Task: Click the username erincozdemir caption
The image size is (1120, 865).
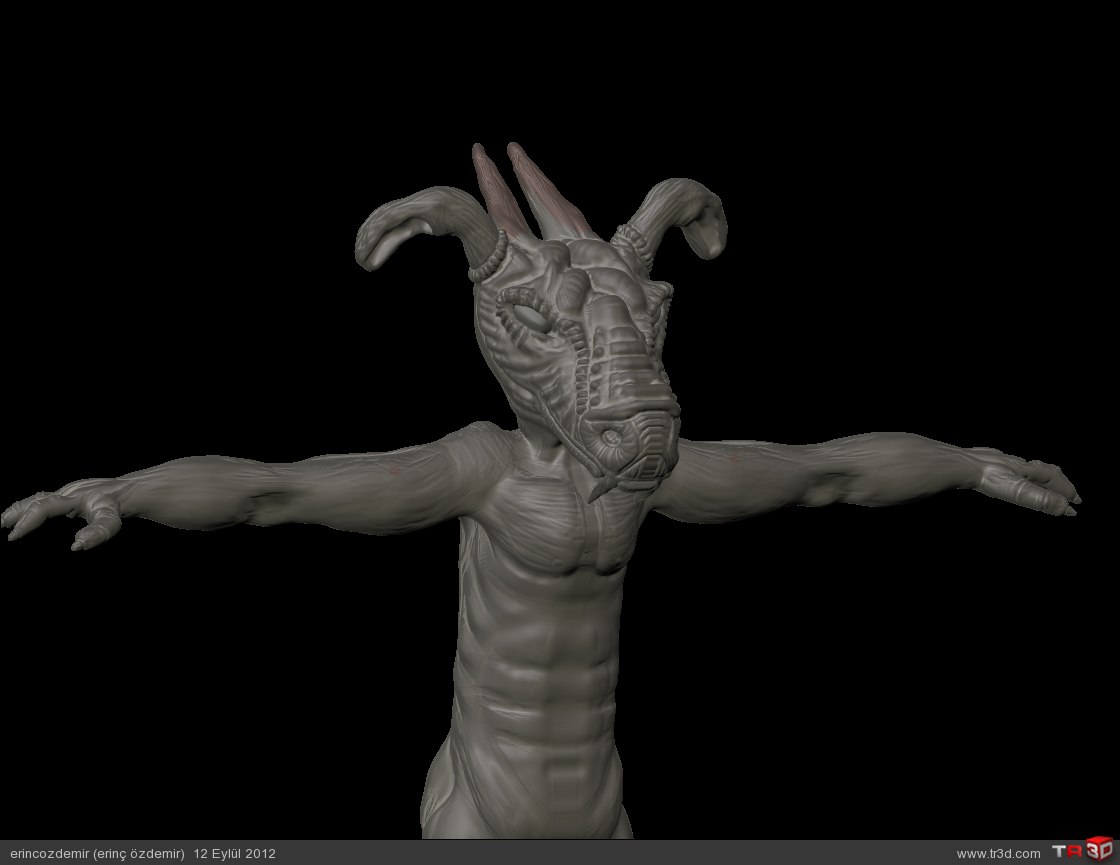Action: [x=97, y=854]
